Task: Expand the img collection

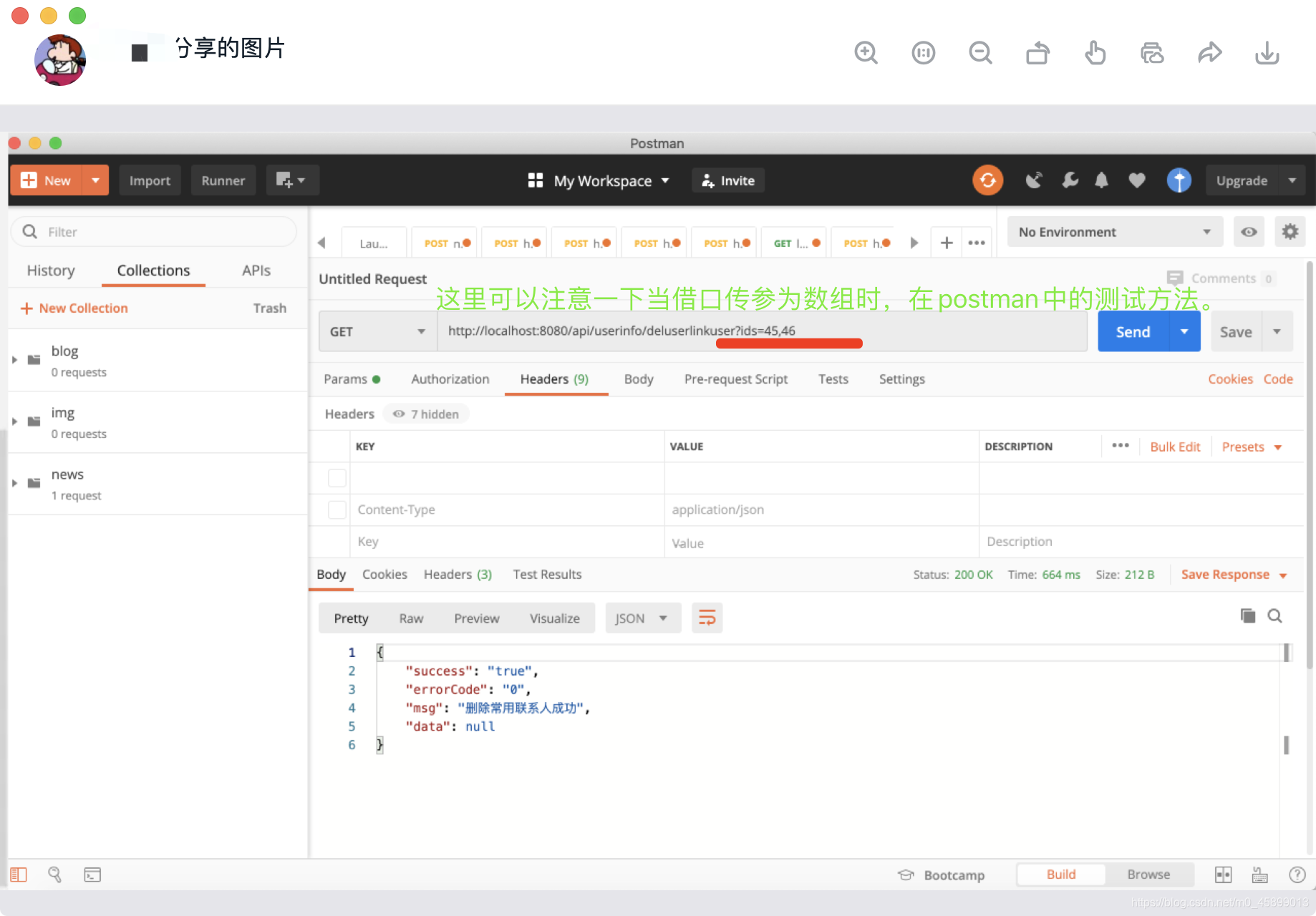Action: coord(14,421)
